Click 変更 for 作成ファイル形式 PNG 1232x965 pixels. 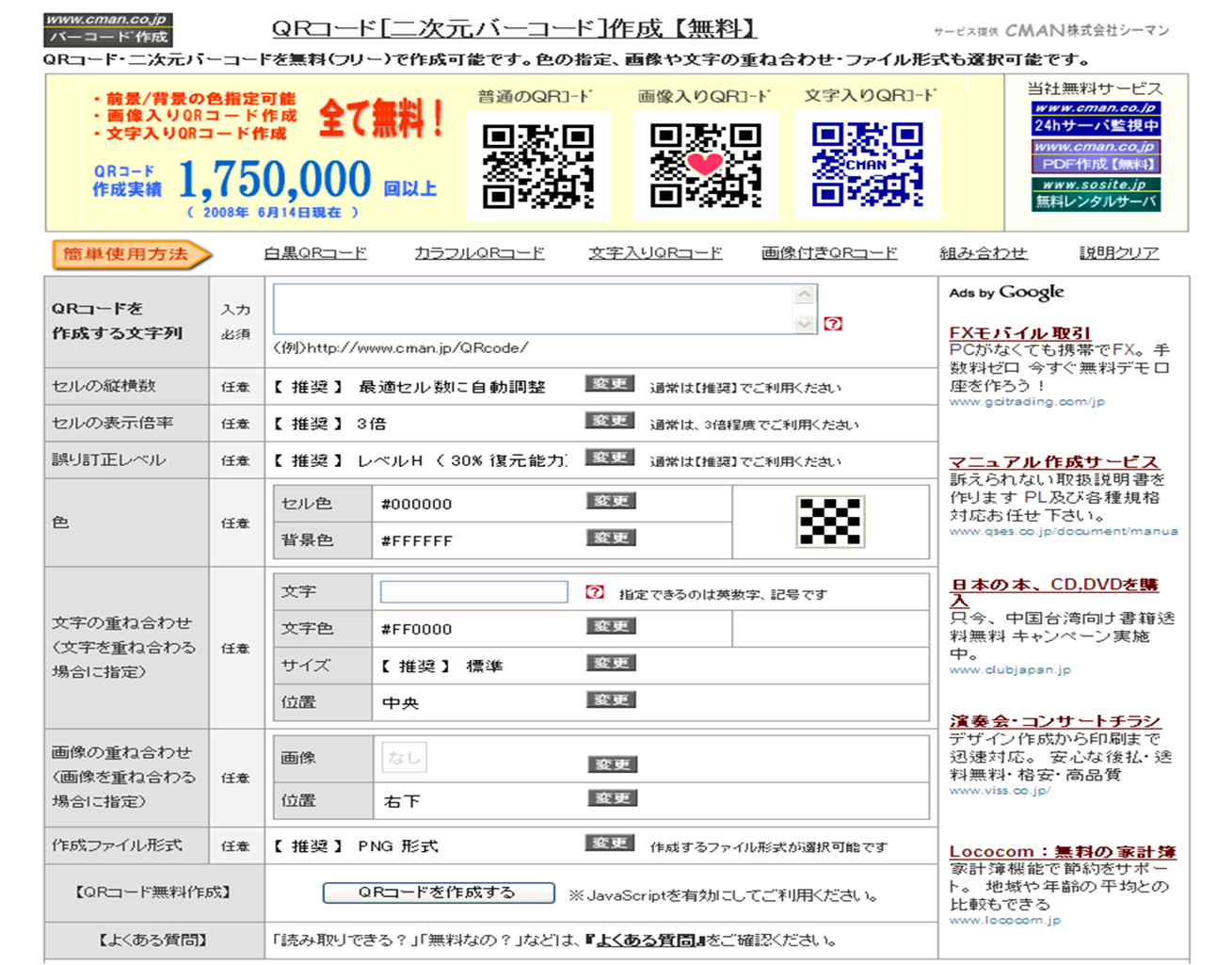coord(610,843)
